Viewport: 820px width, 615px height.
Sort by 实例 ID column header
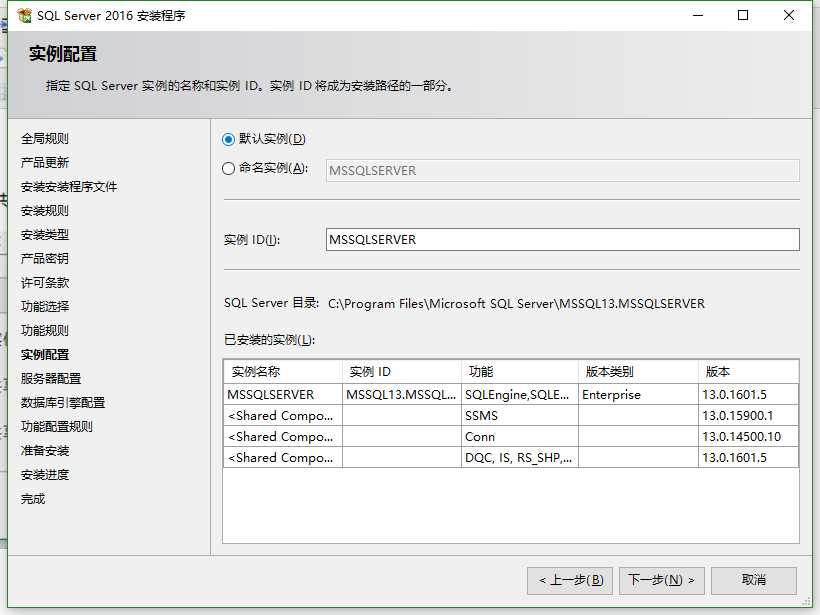[x=402, y=372]
